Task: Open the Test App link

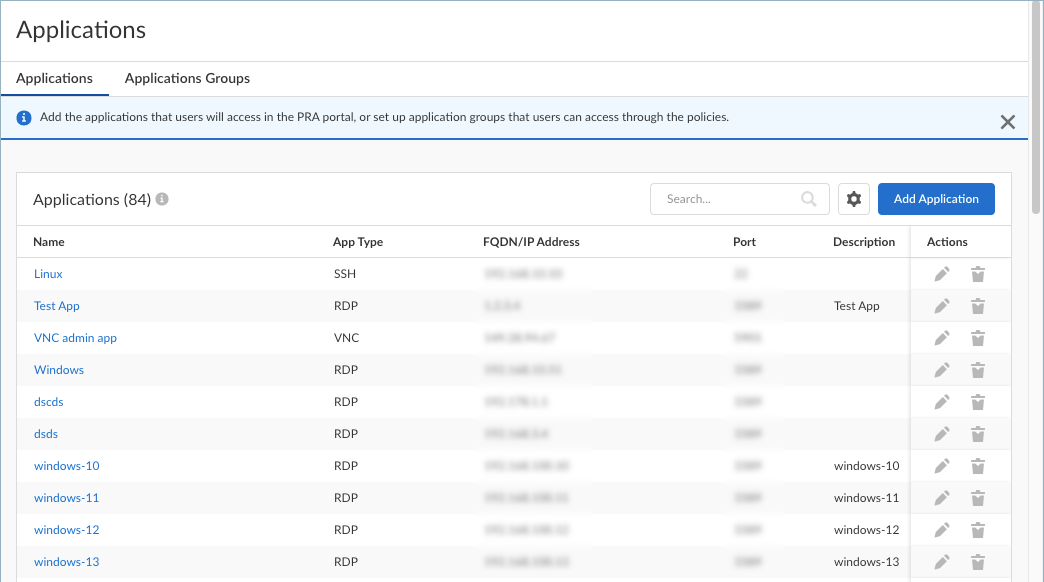Action: (56, 305)
